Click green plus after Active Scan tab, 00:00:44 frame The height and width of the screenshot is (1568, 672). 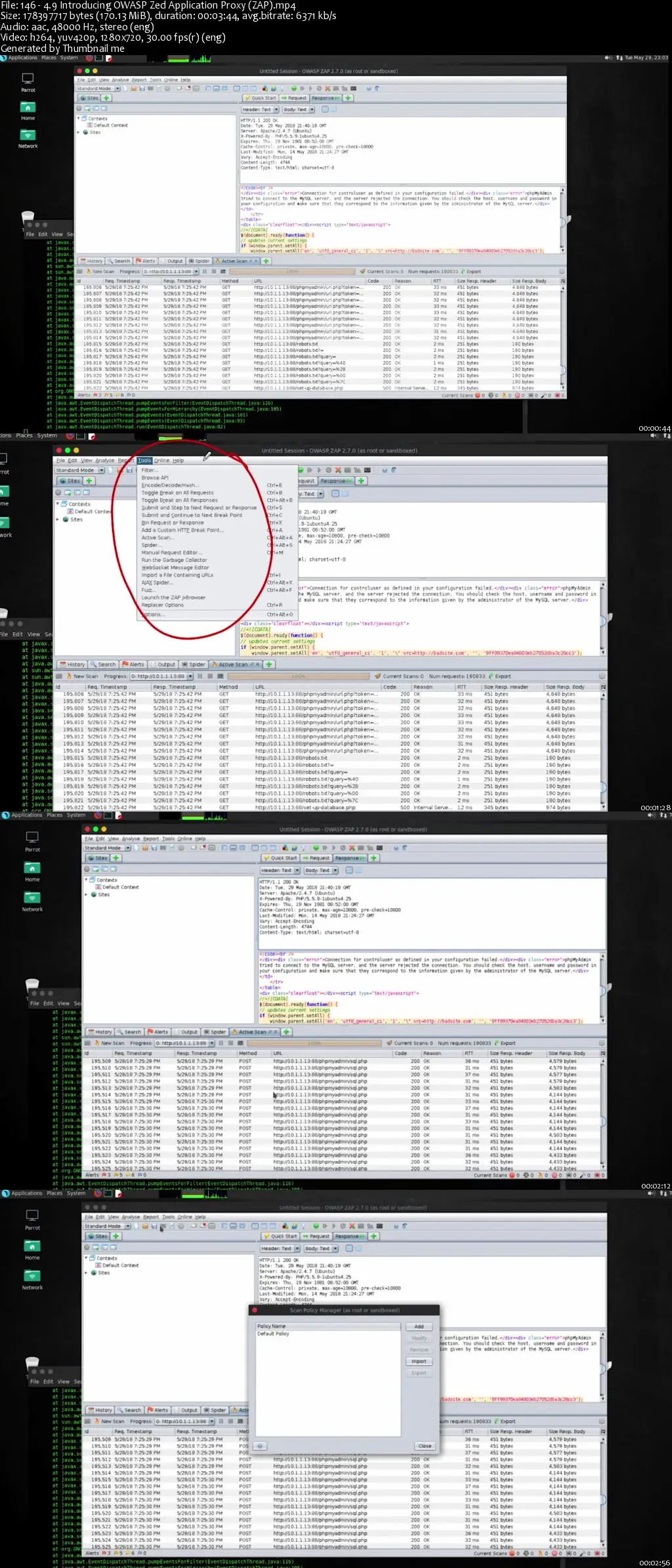[x=266, y=261]
